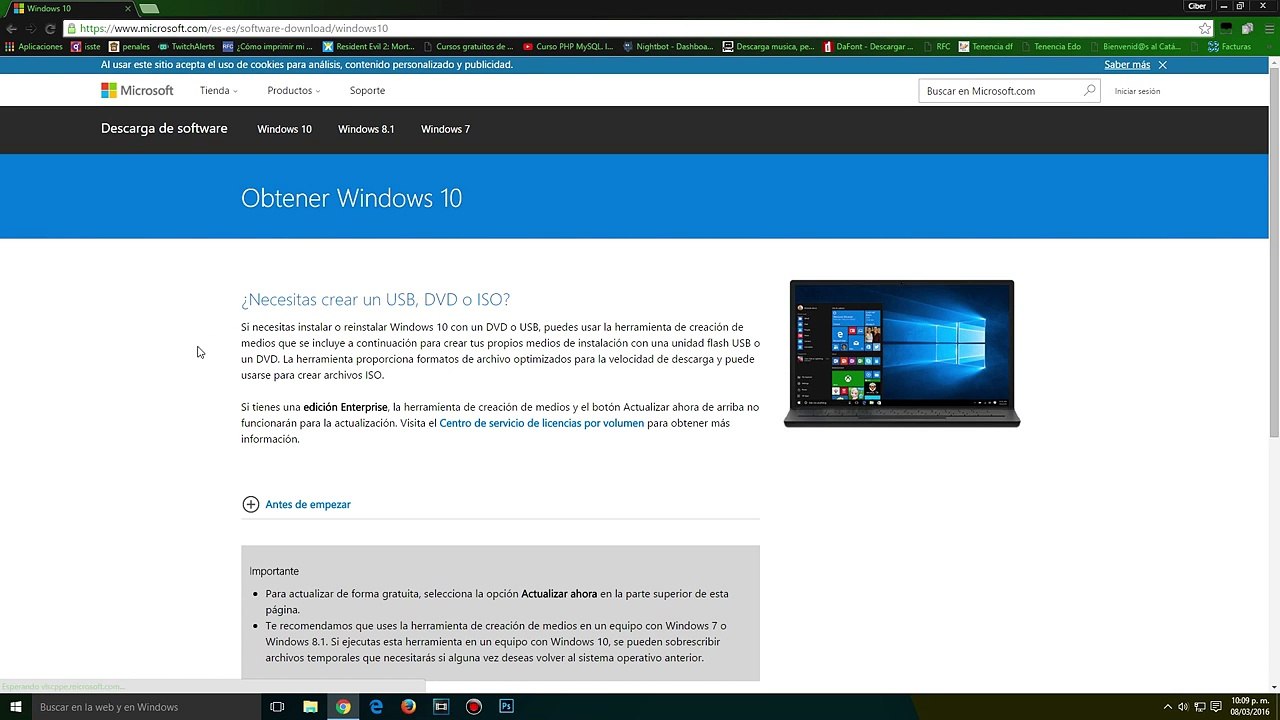Go to Descarga de software home
Viewport: 1280px width, 720px height.
(x=164, y=128)
